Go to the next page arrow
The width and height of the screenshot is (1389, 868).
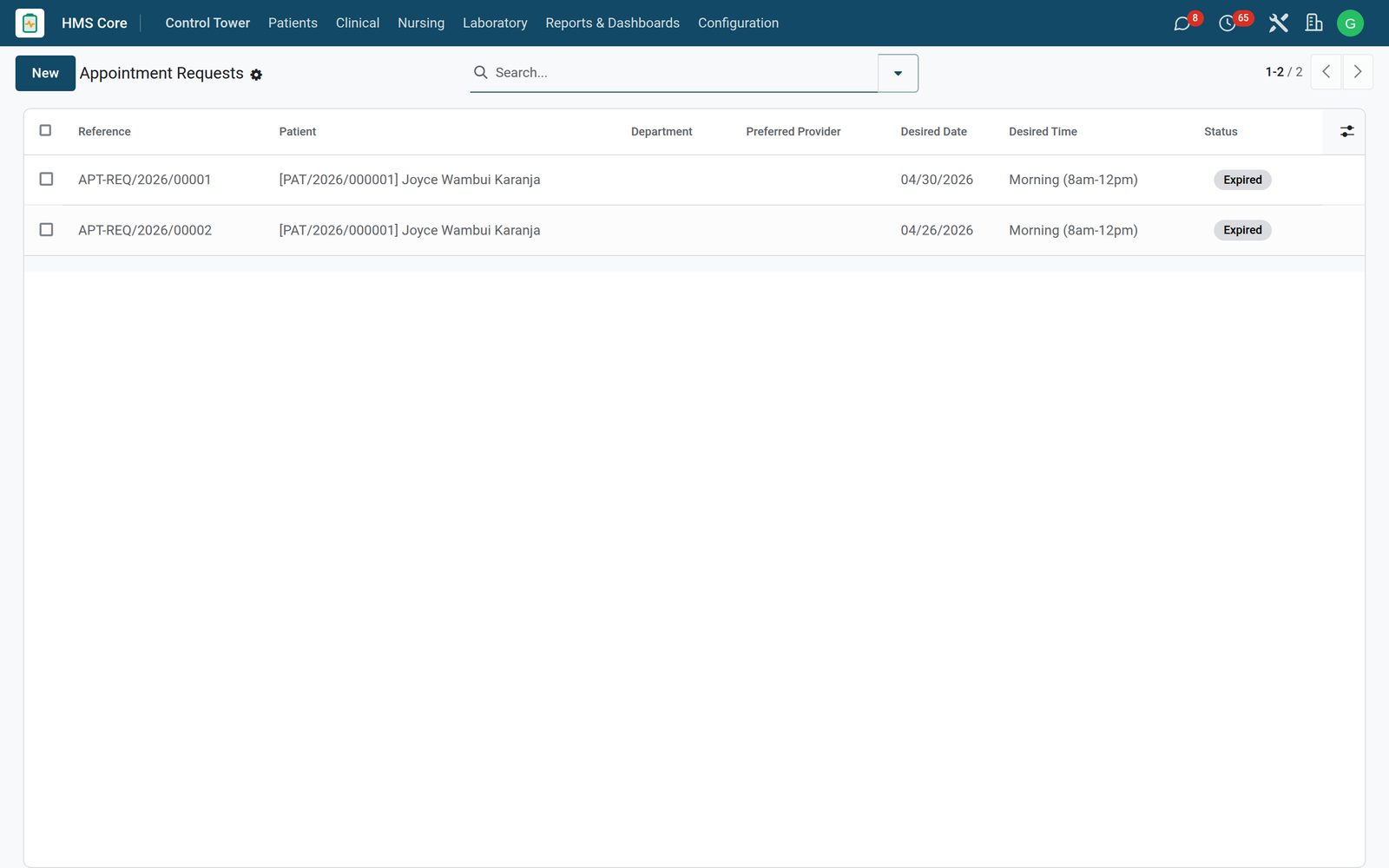pos(1358,72)
